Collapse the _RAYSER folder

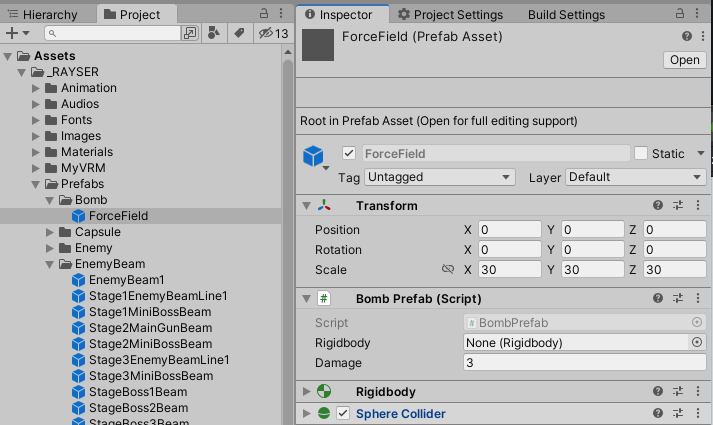(21, 72)
